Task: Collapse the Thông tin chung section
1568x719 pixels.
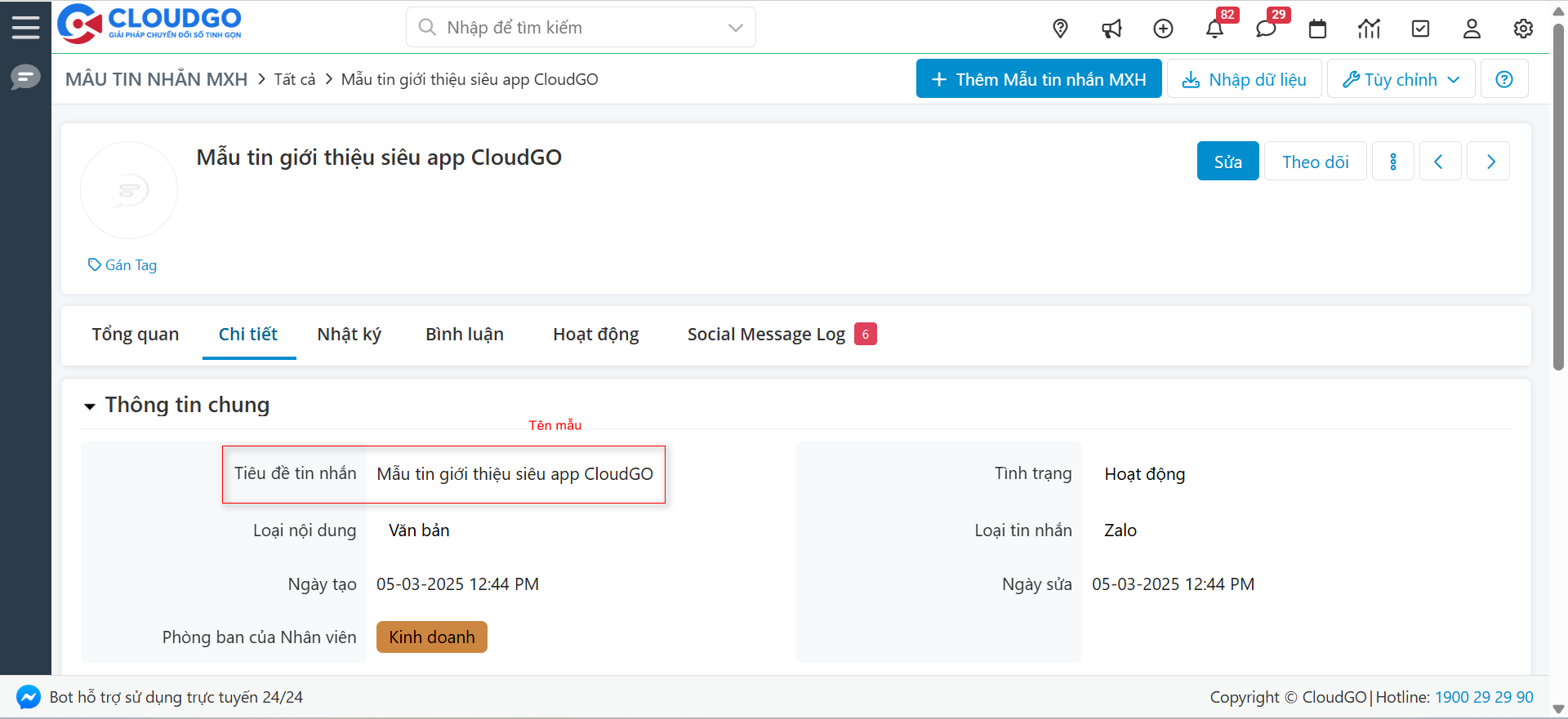Action: [90, 406]
